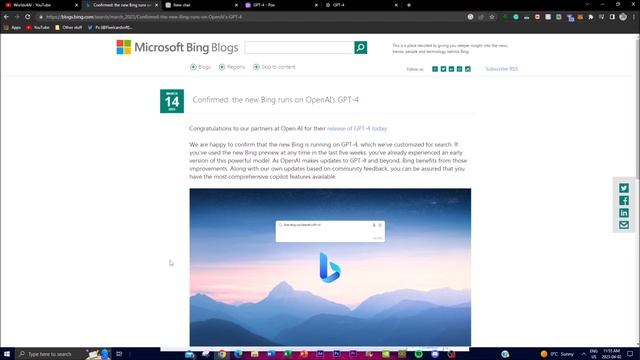640x360 pixels.
Task: Open the Facebook follow icon in header
Action: point(435,69)
